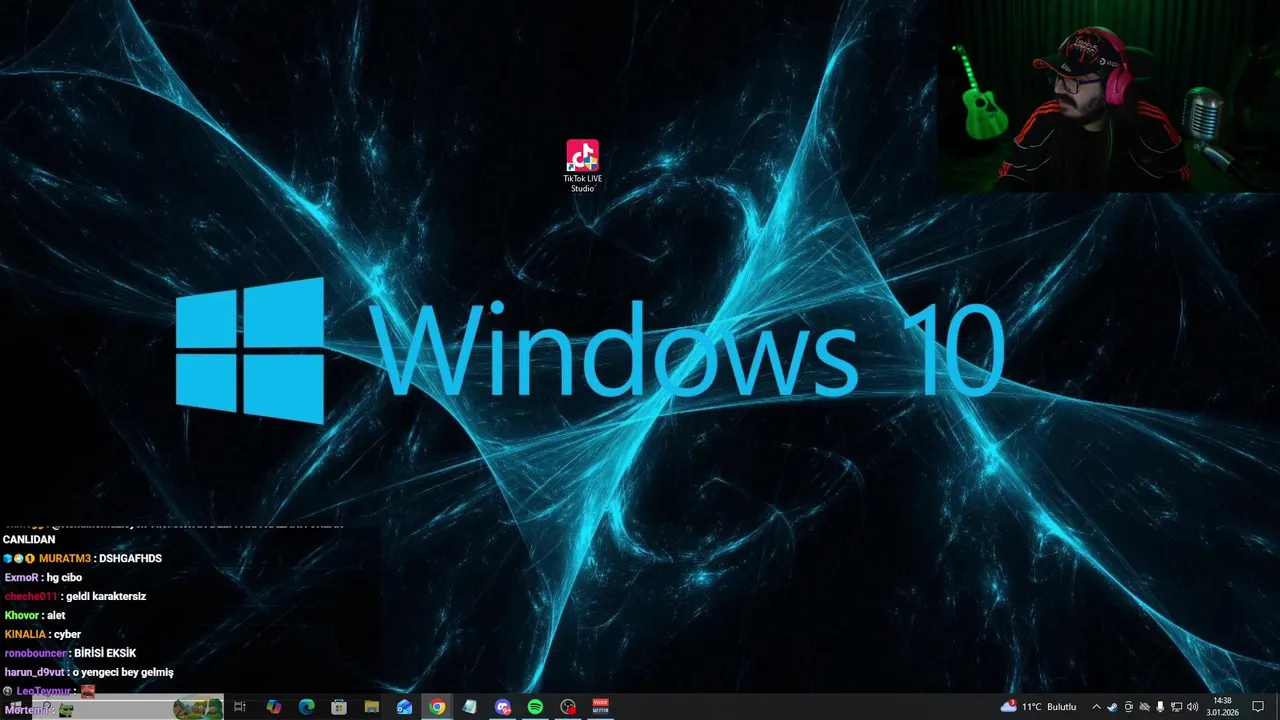The width and height of the screenshot is (1280, 720).
Task: Open Spotify from the taskbar
Action: point(535,707)
